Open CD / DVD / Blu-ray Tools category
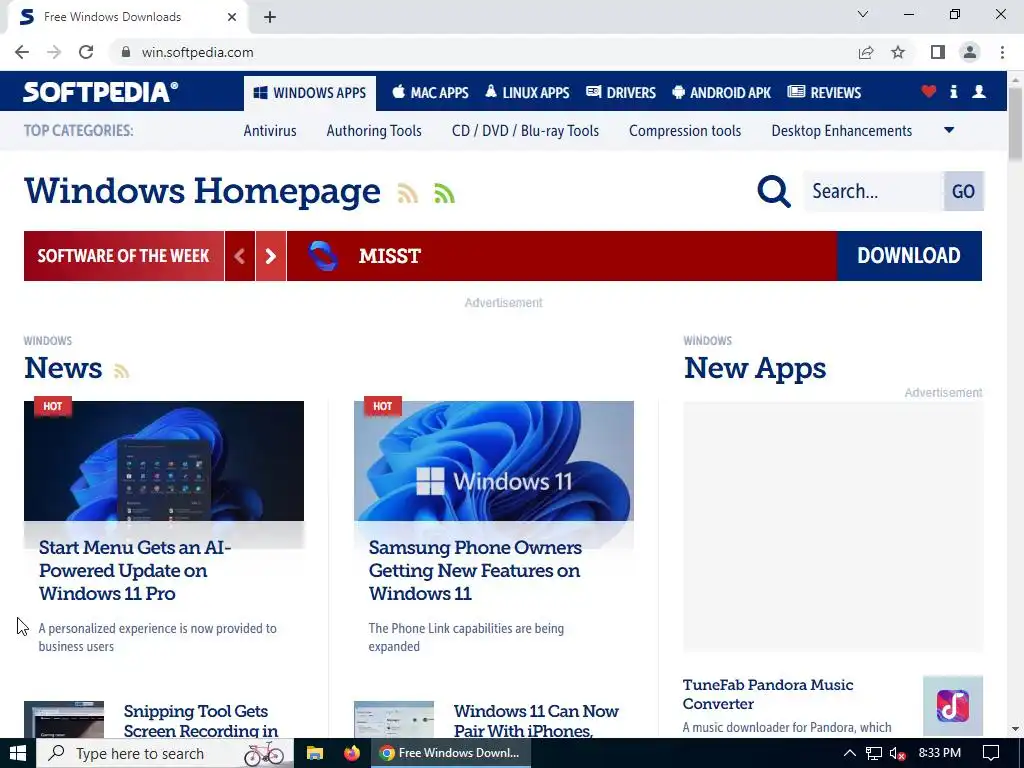Image resolution: width=1024 pixels, height=768 pixels. pyautogui.click(x=525, y=131)
